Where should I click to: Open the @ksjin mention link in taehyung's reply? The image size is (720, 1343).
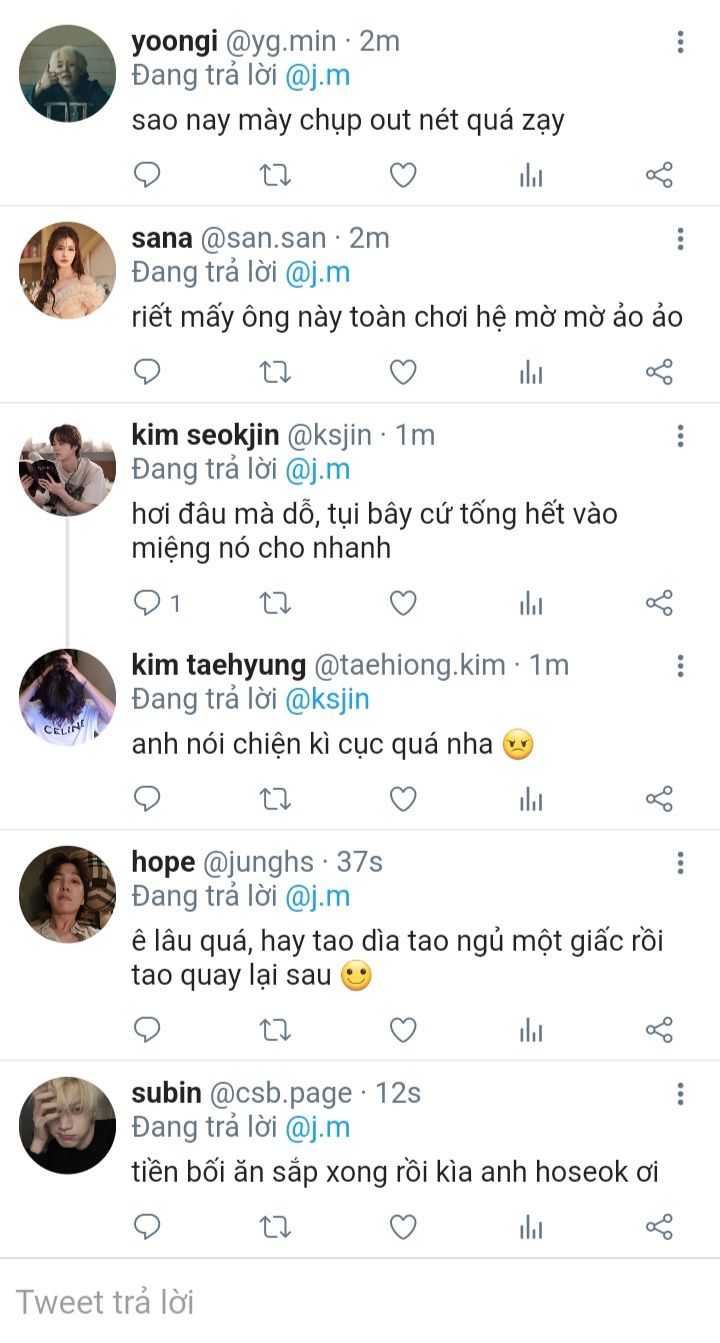click(x=327, y=699)
